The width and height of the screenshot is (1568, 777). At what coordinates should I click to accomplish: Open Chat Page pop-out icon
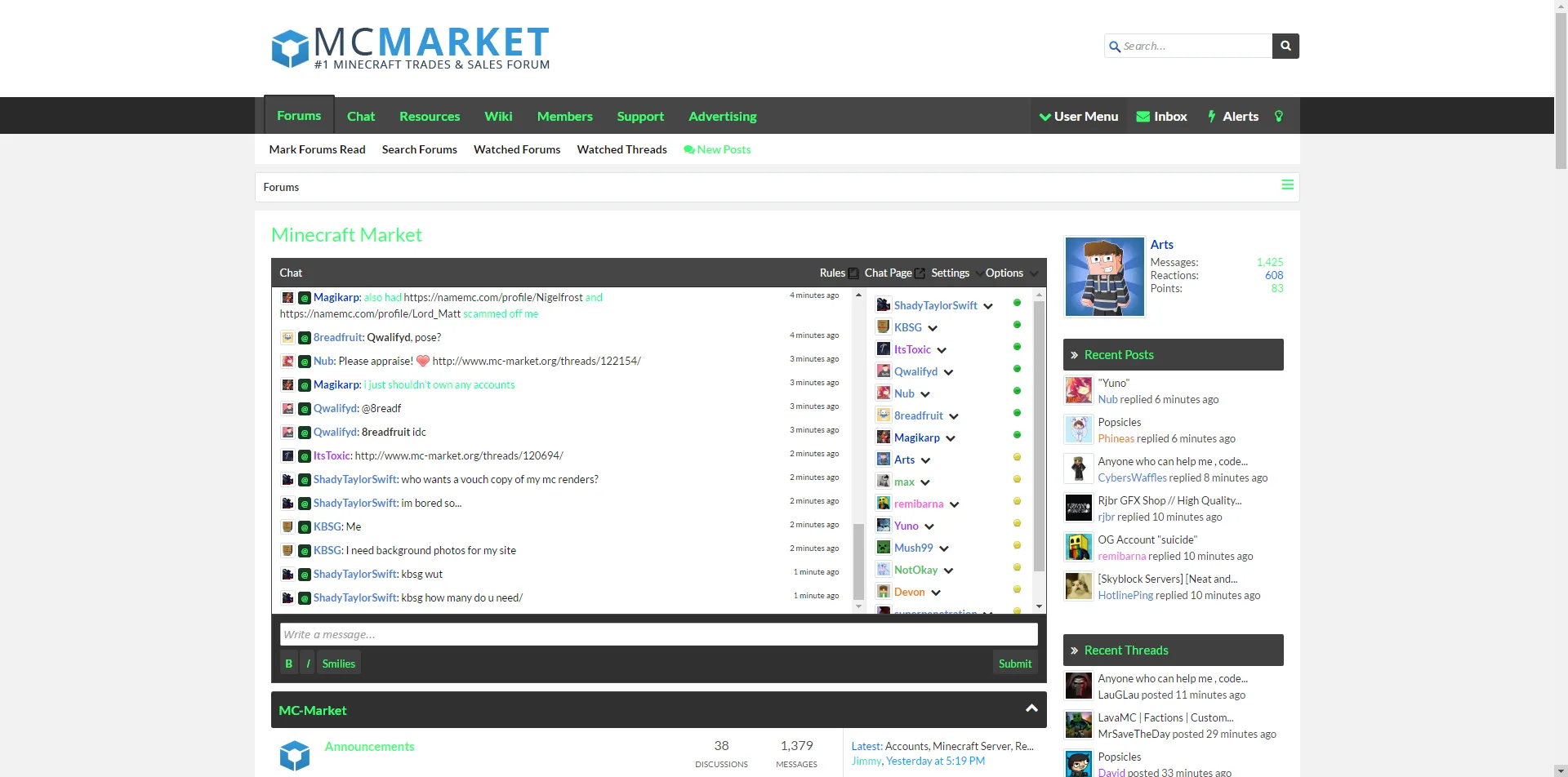(x=920, y=273)
